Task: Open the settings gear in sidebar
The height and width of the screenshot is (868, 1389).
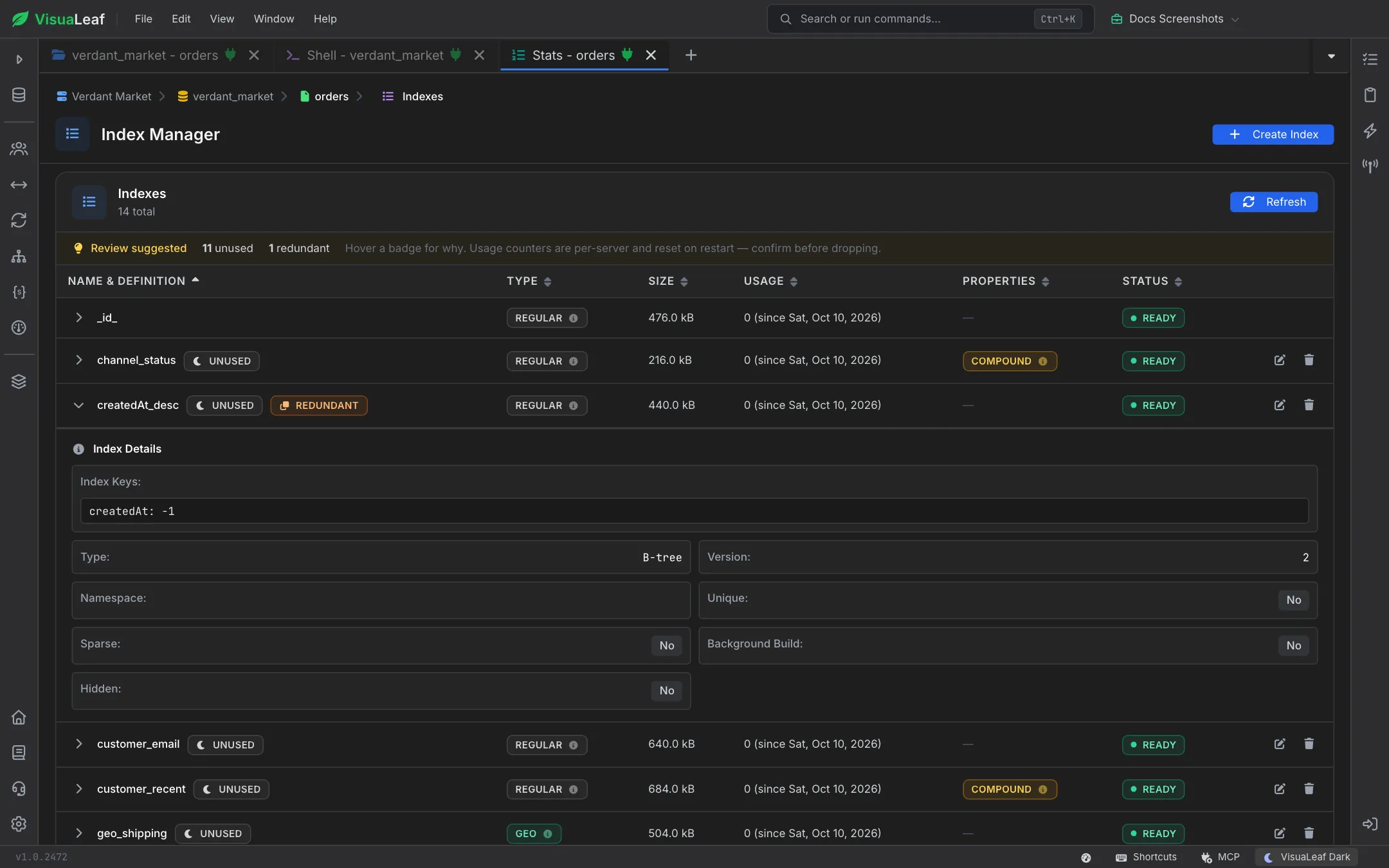Action: pyautogui.click(x=19, y=824)
